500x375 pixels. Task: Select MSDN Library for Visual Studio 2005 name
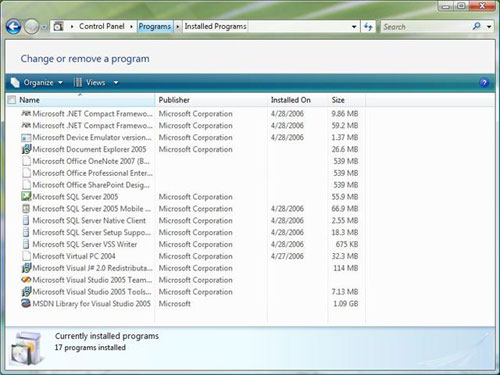[x=91, y=304]
